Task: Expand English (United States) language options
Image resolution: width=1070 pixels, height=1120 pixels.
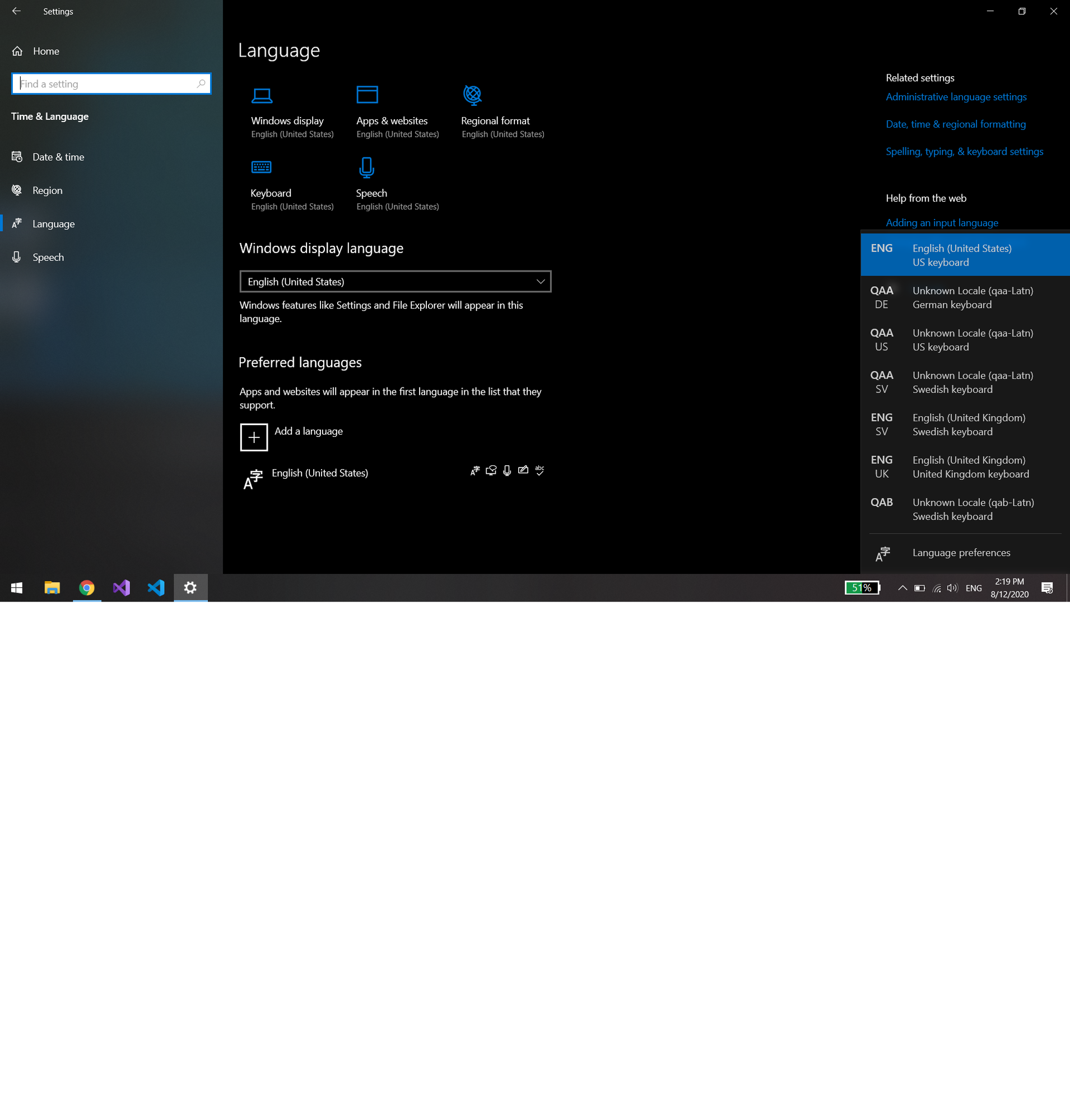Action: click(319, 473)
